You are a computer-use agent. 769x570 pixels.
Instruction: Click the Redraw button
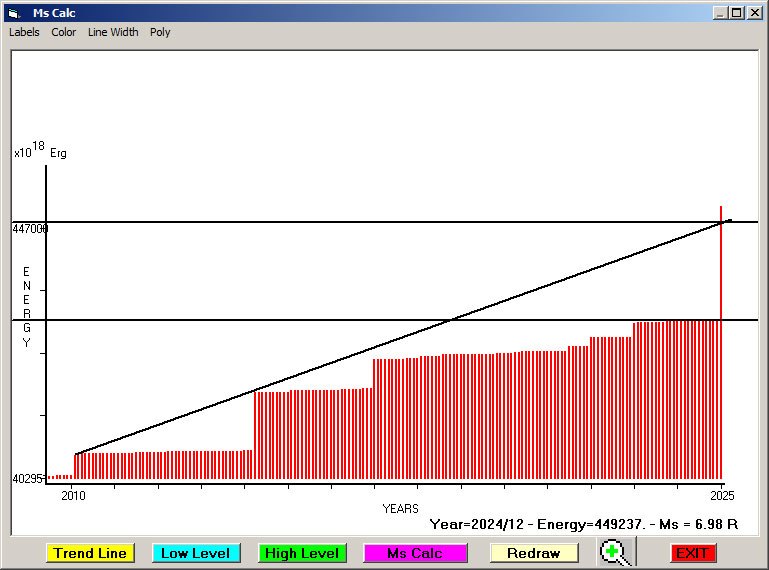pyautogui.click(x=533, y=553)
